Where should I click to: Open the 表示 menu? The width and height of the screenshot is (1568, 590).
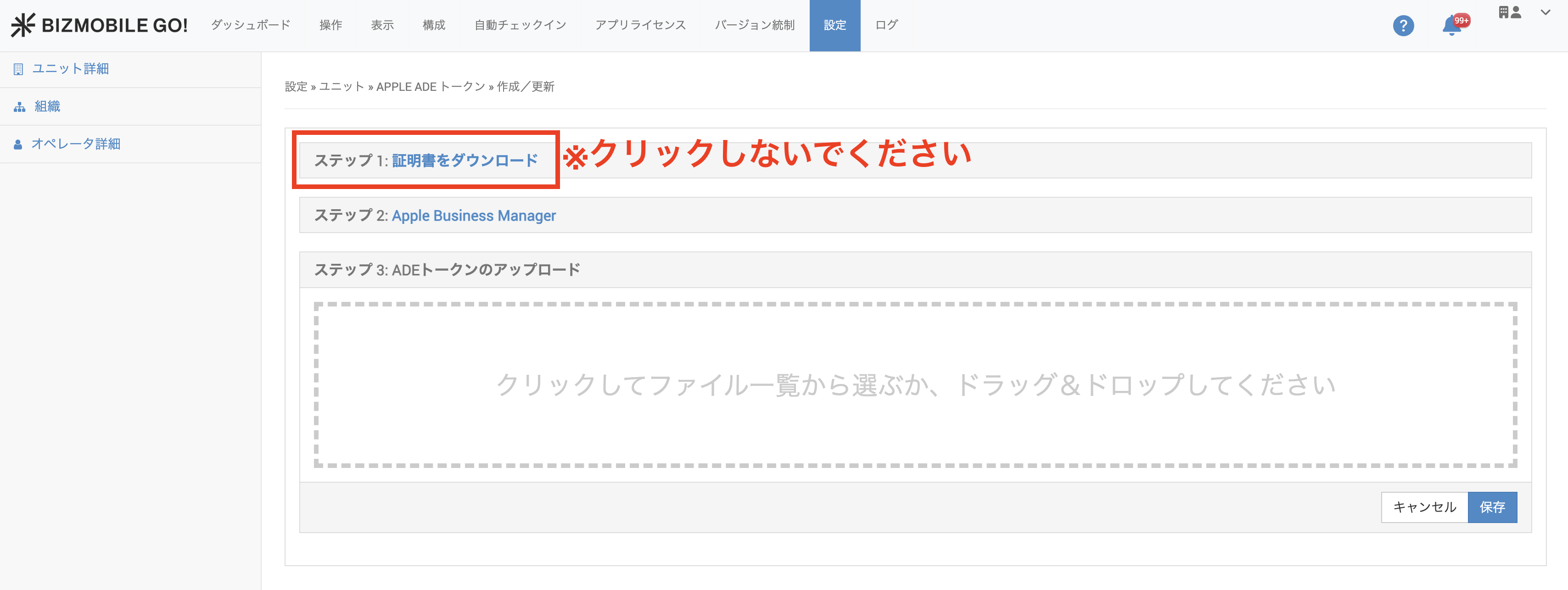click(382, 25)
